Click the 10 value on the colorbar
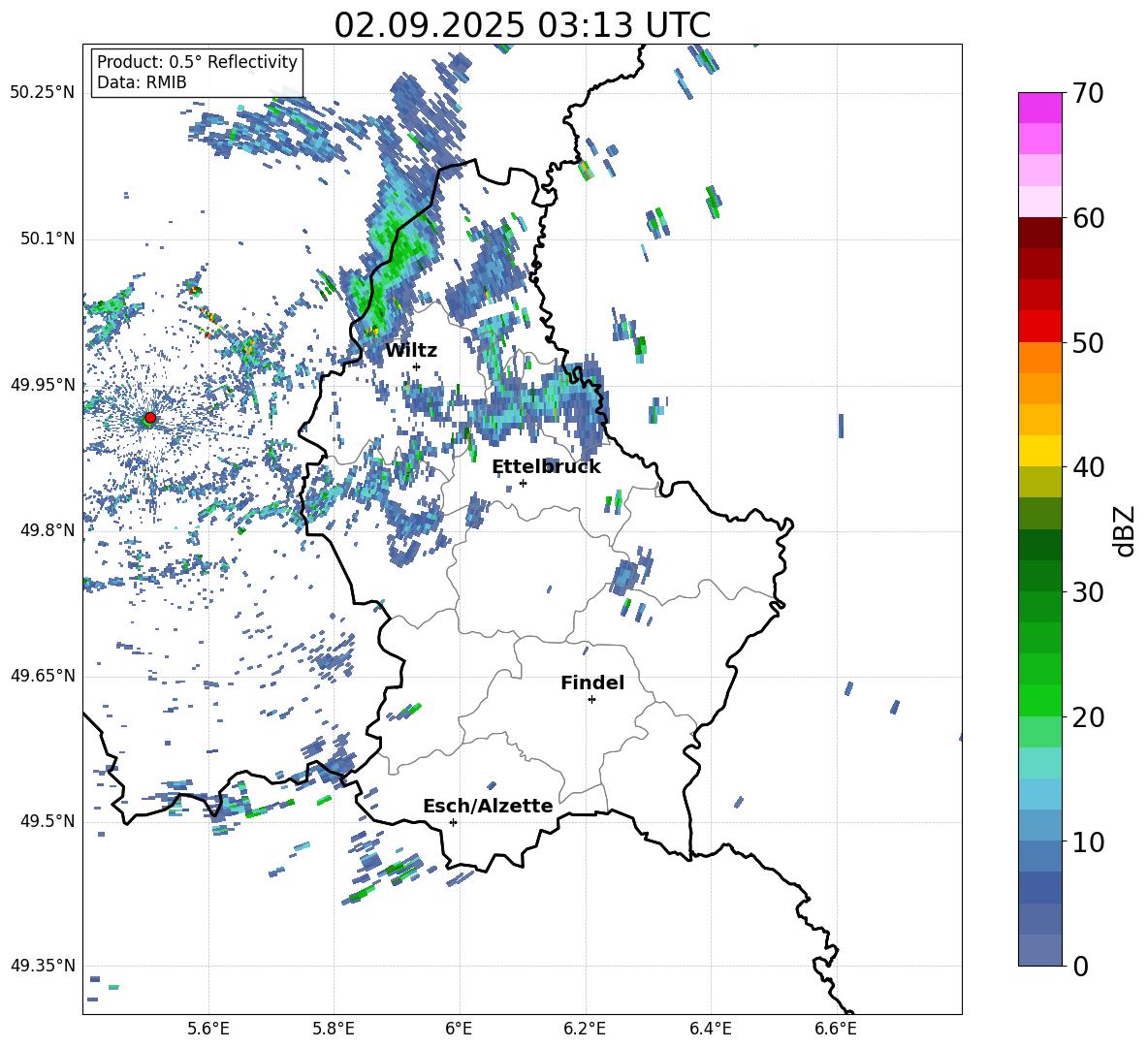The image size is (1148, 1048). (1087, 842)
